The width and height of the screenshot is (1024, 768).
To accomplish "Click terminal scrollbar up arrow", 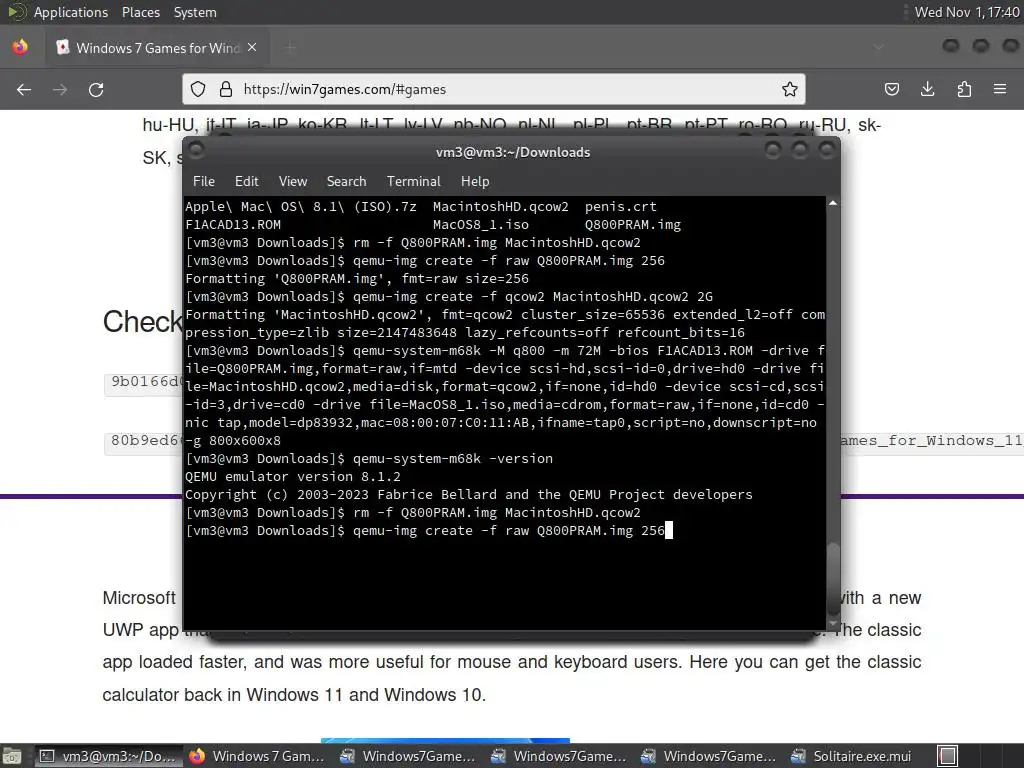I will [x=833, y=204].
